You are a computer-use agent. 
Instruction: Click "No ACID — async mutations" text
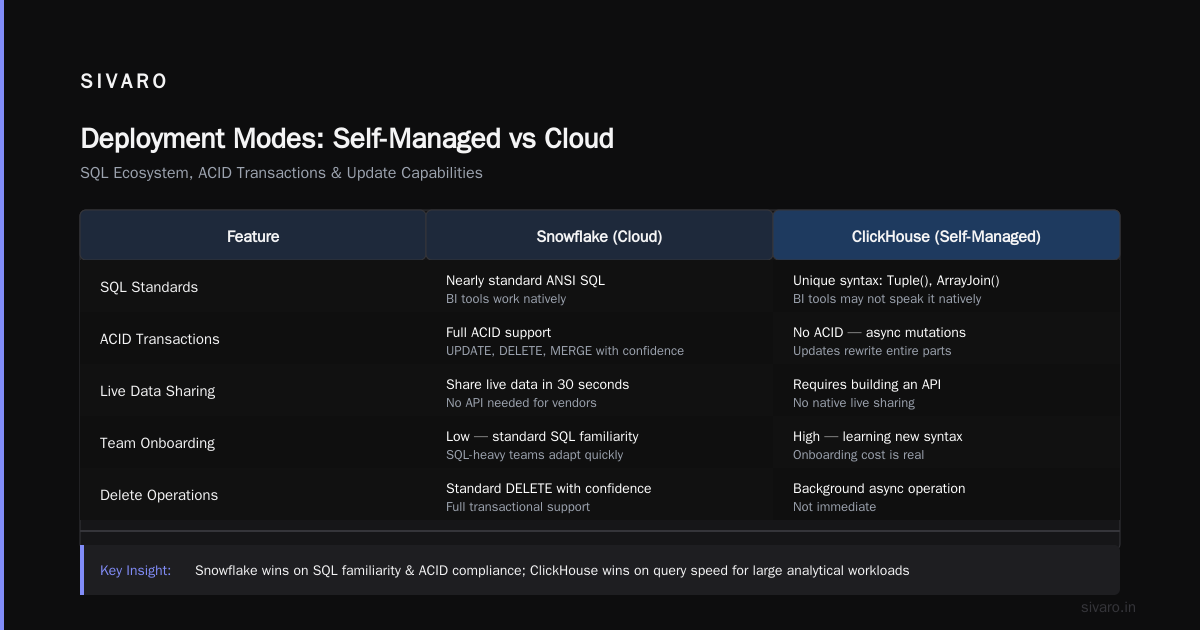click(879, 332)
